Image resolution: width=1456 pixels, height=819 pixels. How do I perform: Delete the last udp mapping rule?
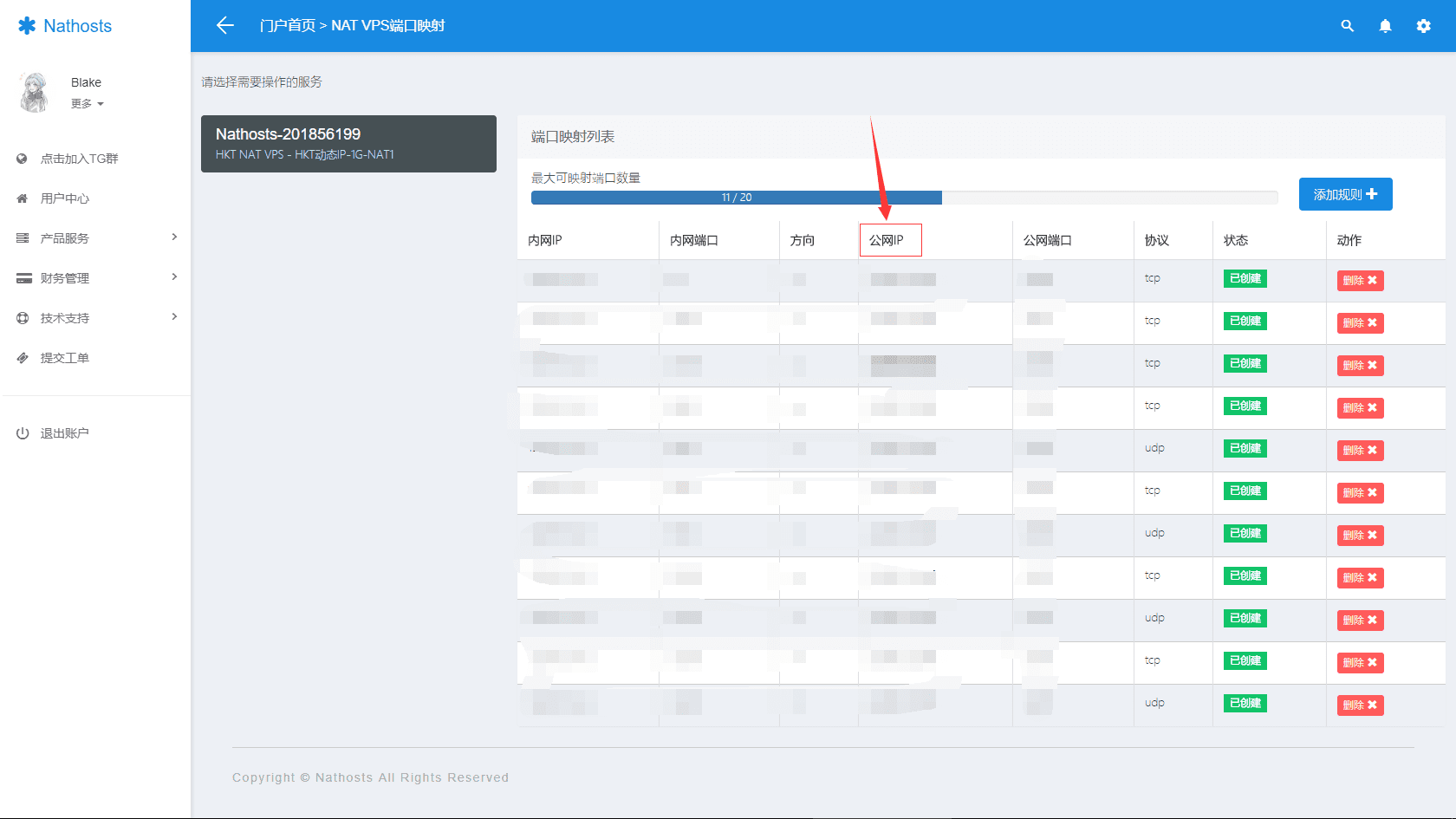(x=1360, y=705)
